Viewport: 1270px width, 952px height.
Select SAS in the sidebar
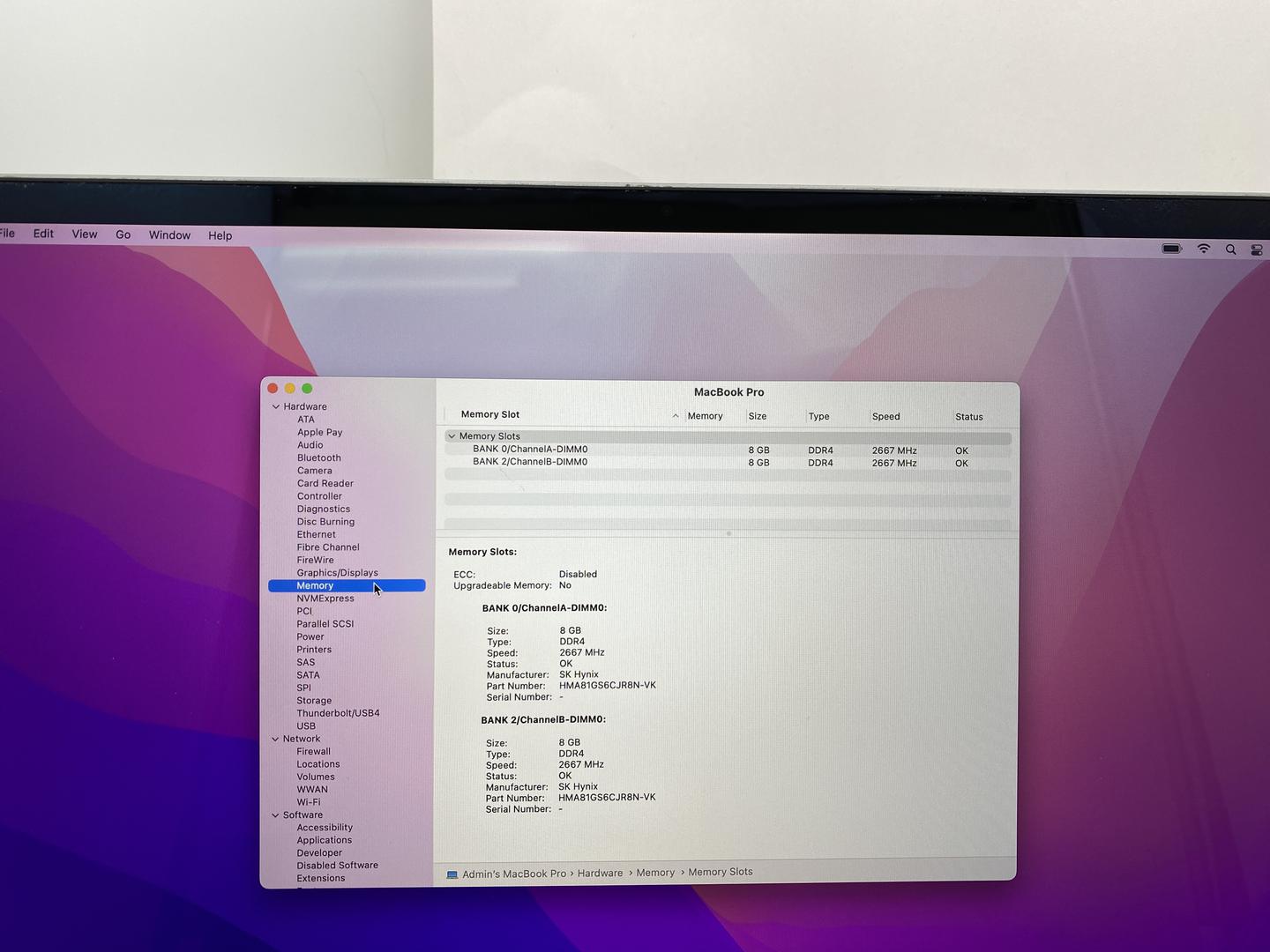click(306, 663)
